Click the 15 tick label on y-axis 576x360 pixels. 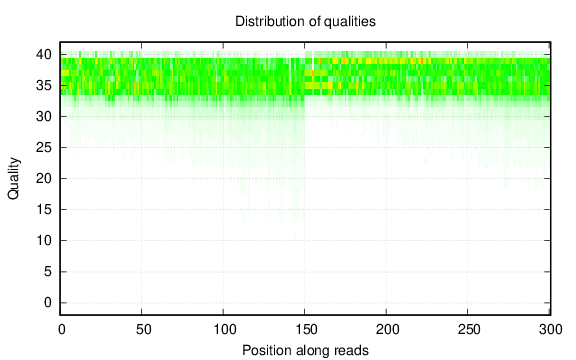tap(44, 210)
